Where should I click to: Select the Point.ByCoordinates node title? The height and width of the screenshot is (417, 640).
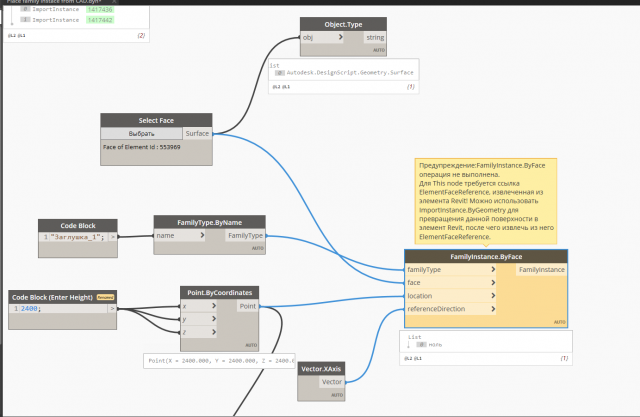click(220, 293)
